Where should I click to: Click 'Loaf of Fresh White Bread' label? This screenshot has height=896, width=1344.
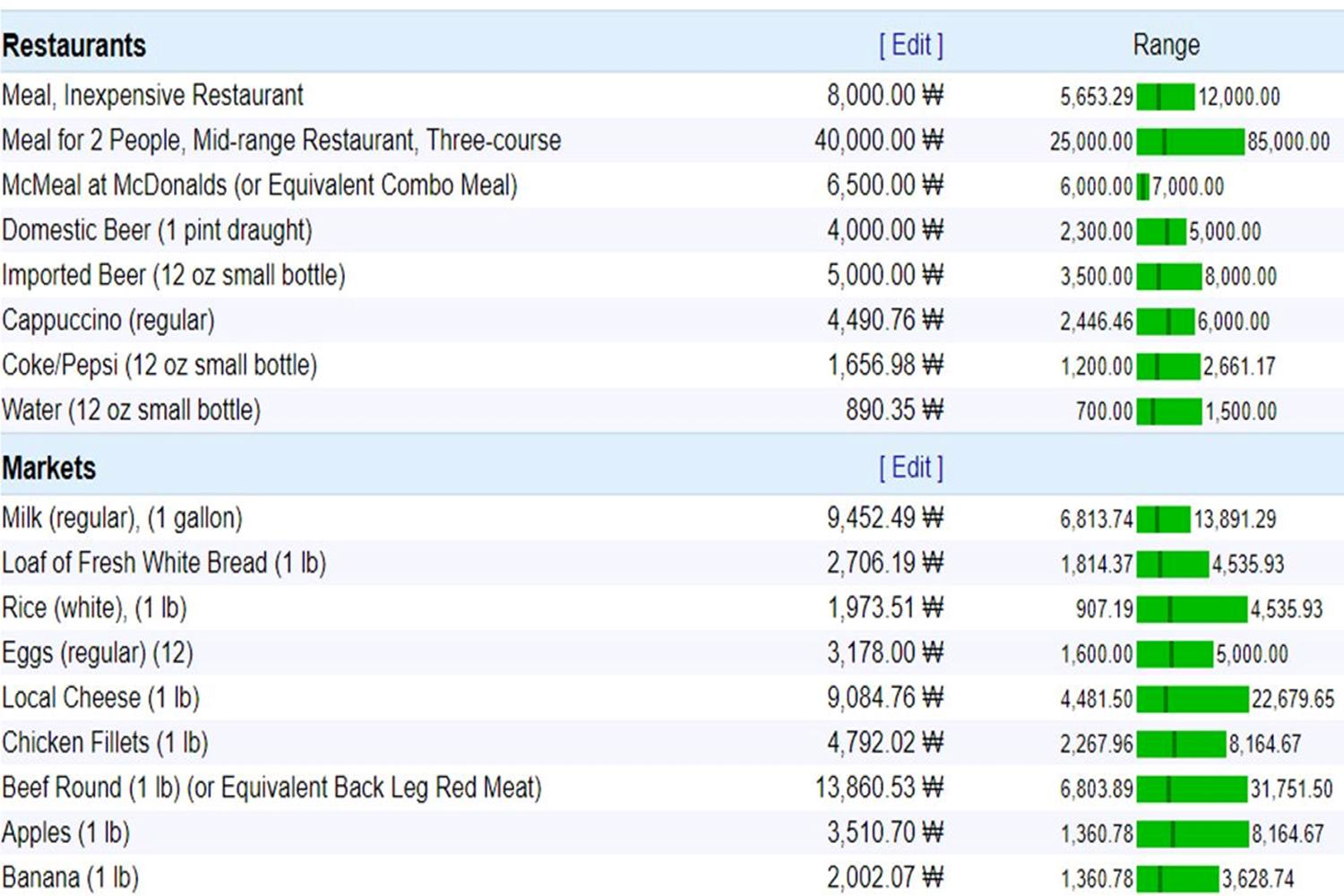164,563
